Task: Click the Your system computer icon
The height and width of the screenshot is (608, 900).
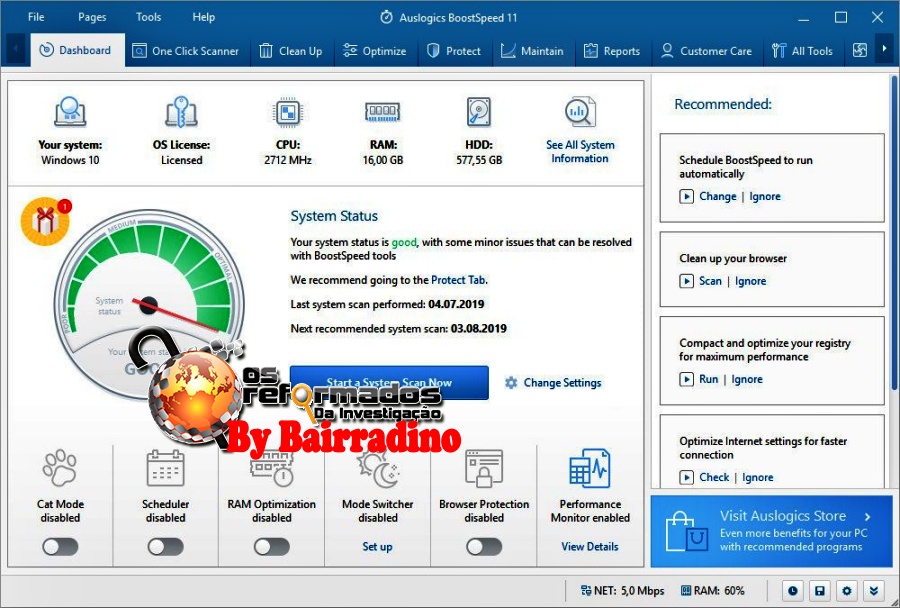Action: coord(70,111)
